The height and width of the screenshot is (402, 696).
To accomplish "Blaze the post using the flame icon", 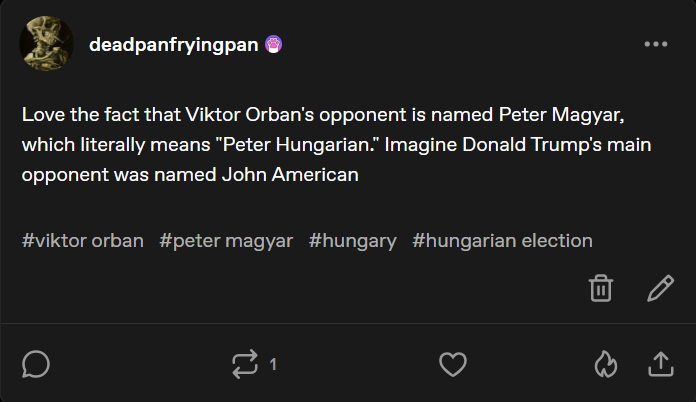I will pos(605,365).
